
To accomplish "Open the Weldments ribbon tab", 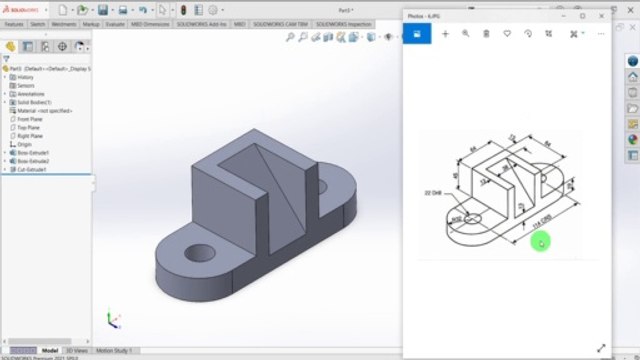I will [64, 24].
